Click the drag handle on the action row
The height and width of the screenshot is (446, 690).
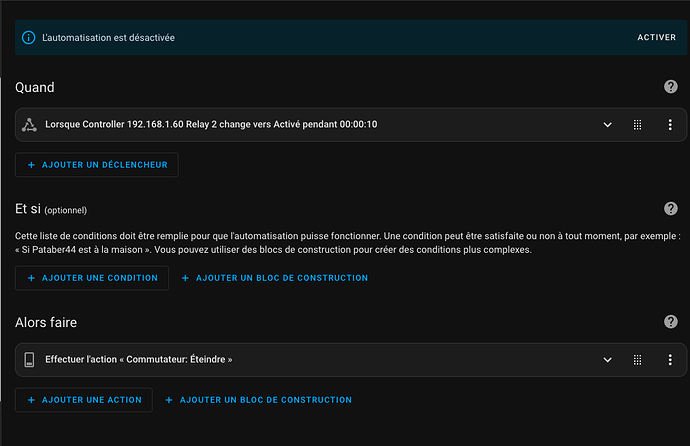(x=637, y=359)
